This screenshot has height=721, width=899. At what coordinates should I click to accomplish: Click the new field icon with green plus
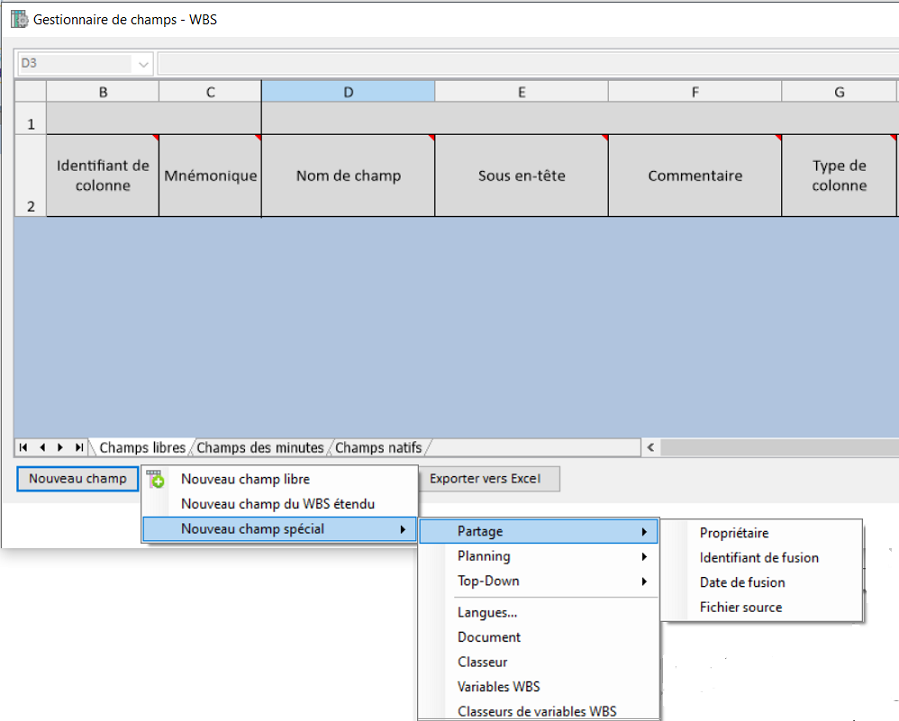tap(155, 480)
